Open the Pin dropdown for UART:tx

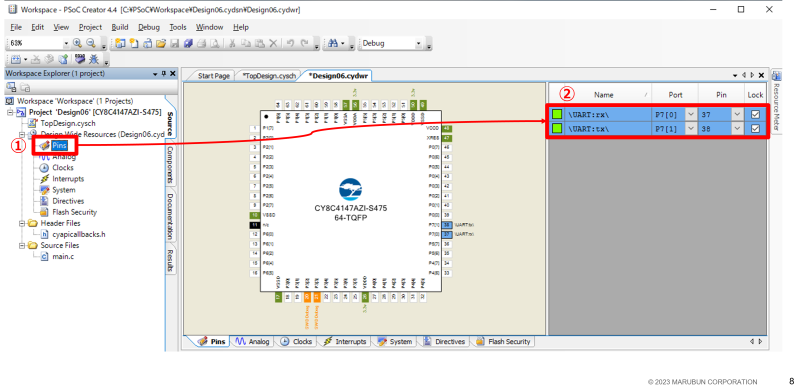[737, 129]
